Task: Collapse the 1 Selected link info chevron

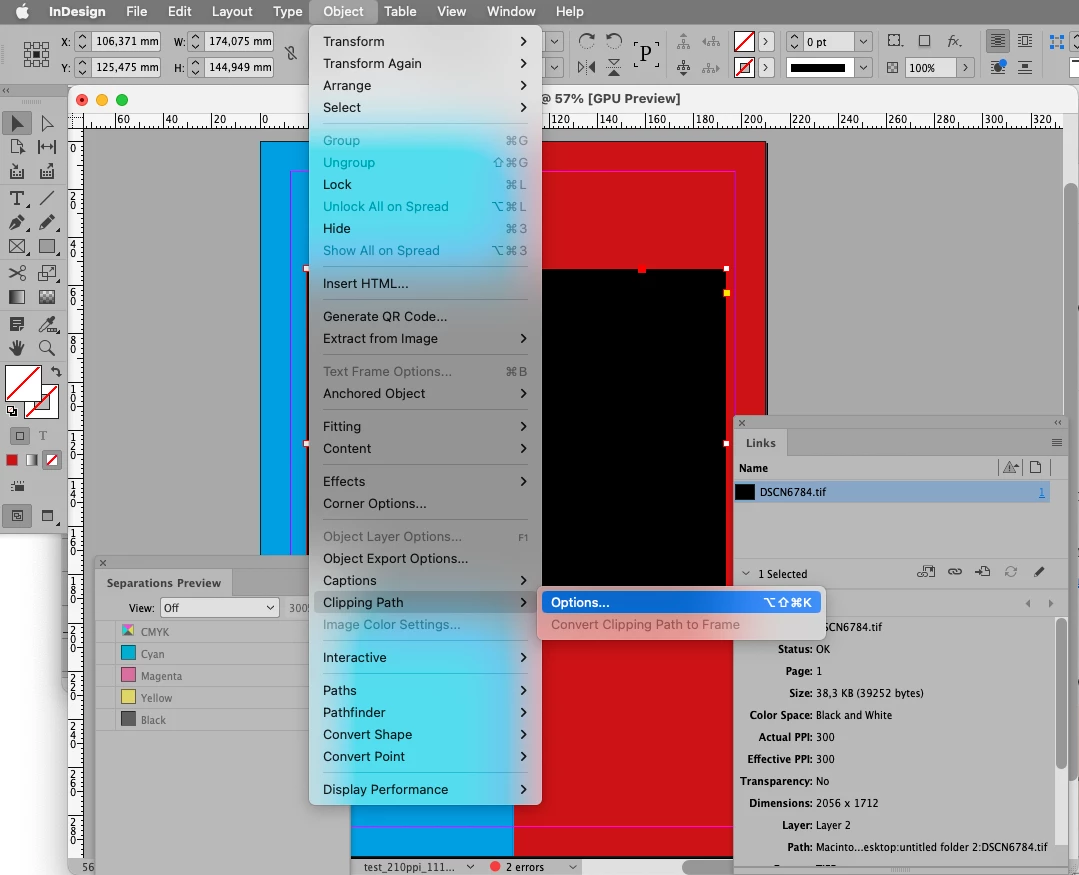Action: coord(746,573)
